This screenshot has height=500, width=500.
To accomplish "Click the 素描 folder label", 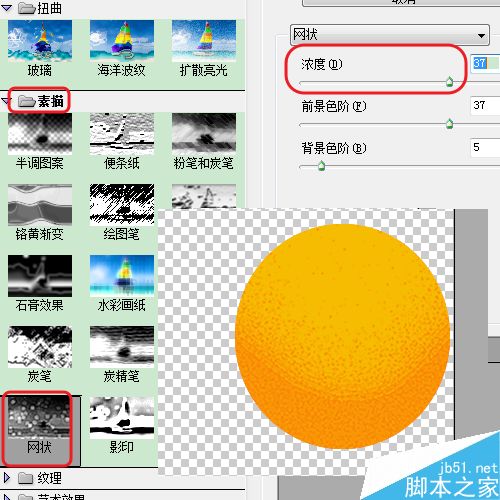I will [50, 101].
